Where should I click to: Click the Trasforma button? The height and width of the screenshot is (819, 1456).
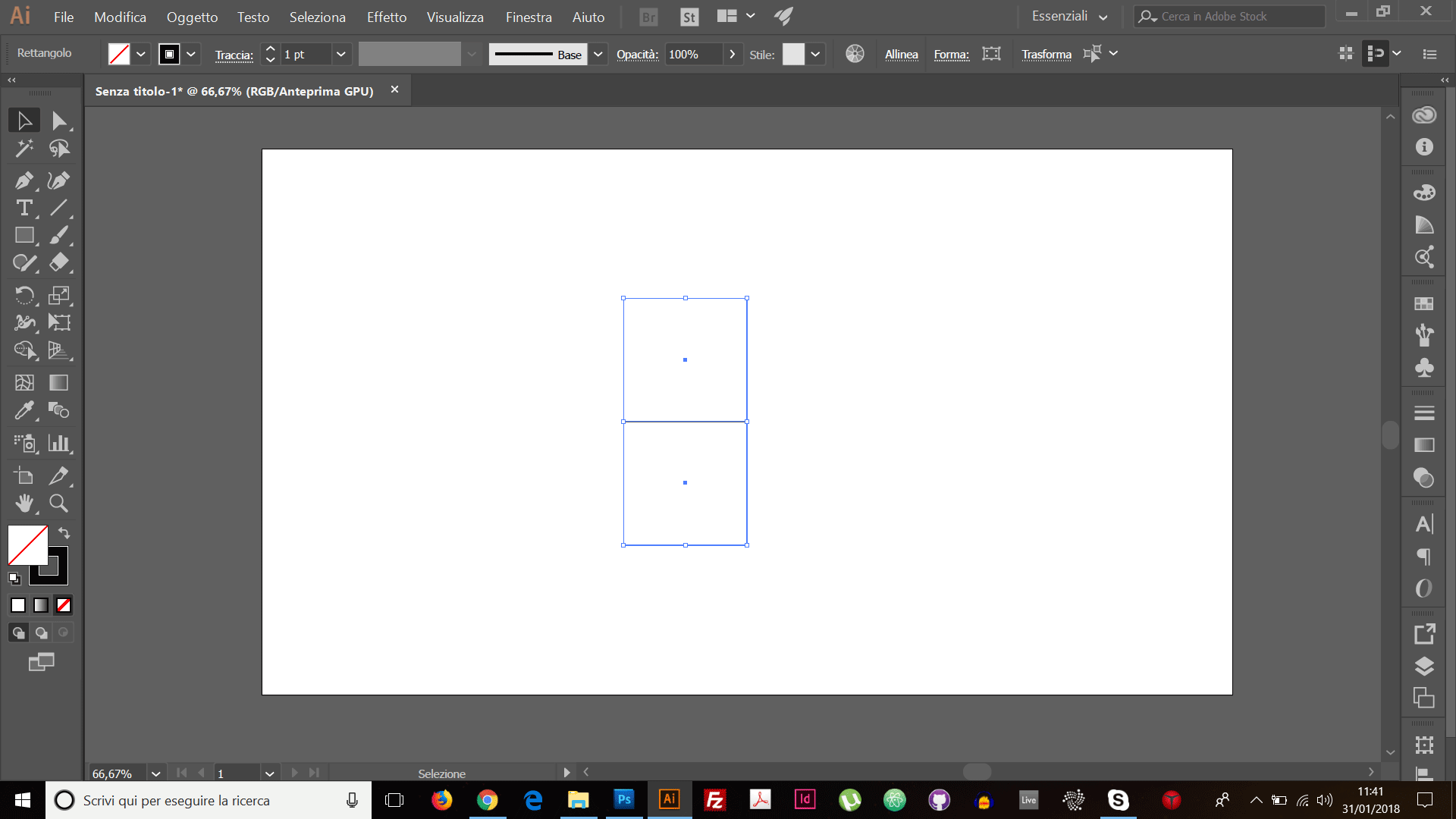[1046, 53]
